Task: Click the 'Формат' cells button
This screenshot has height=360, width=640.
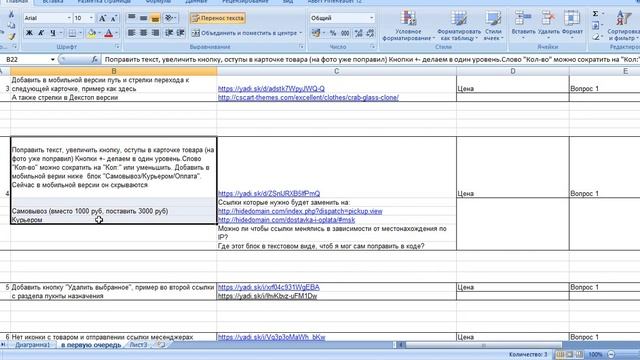Action: click(x=572, y=24)
